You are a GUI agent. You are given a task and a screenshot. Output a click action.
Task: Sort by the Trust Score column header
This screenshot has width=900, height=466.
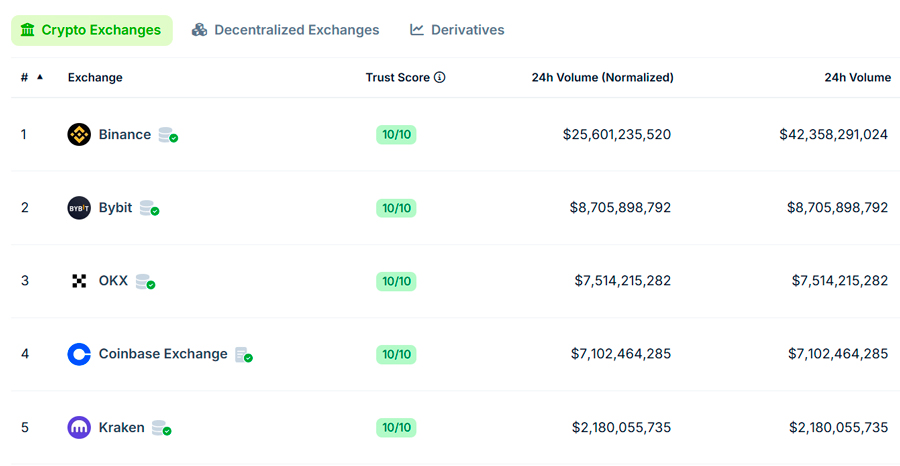[x=398, y=77]
